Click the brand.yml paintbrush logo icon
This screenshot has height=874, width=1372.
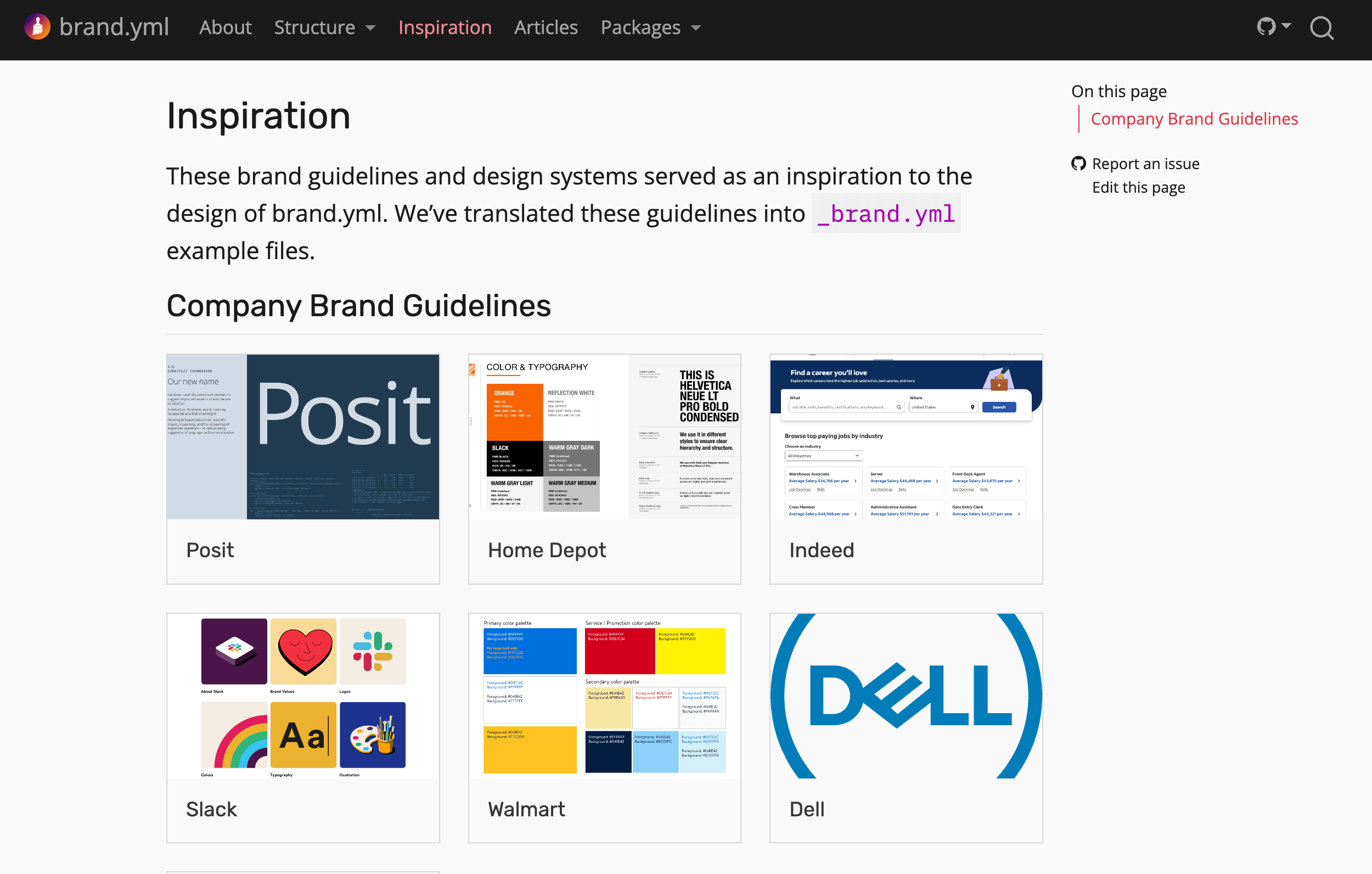coord(37,27)
